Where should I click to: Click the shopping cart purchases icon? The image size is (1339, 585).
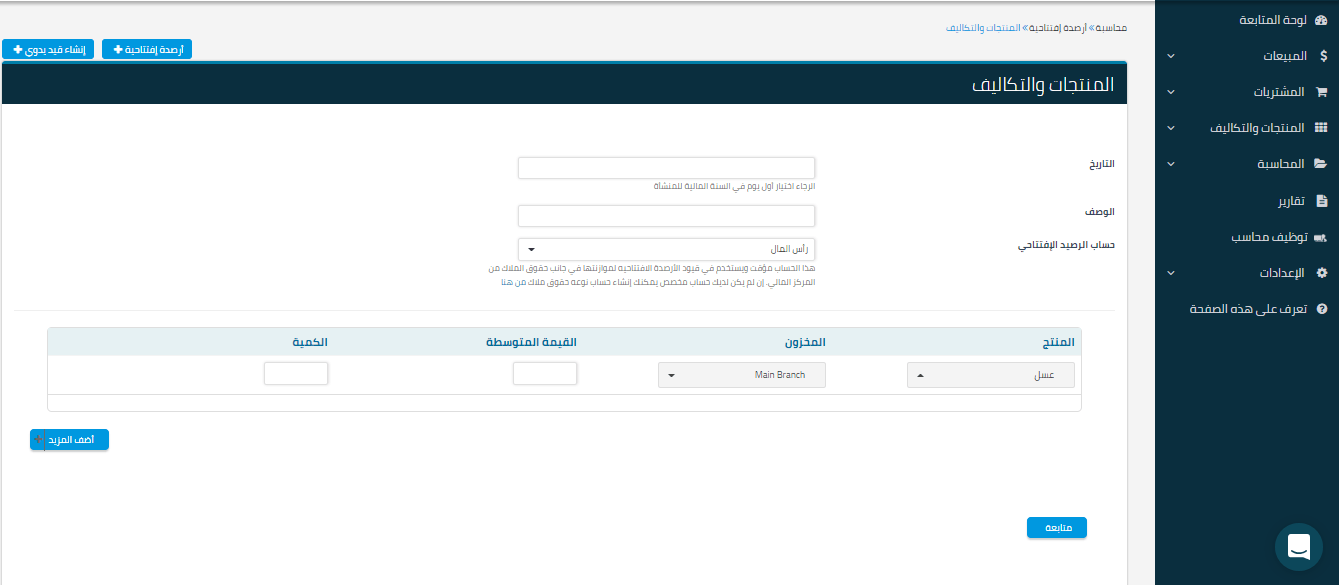(x=1321, y=92)
